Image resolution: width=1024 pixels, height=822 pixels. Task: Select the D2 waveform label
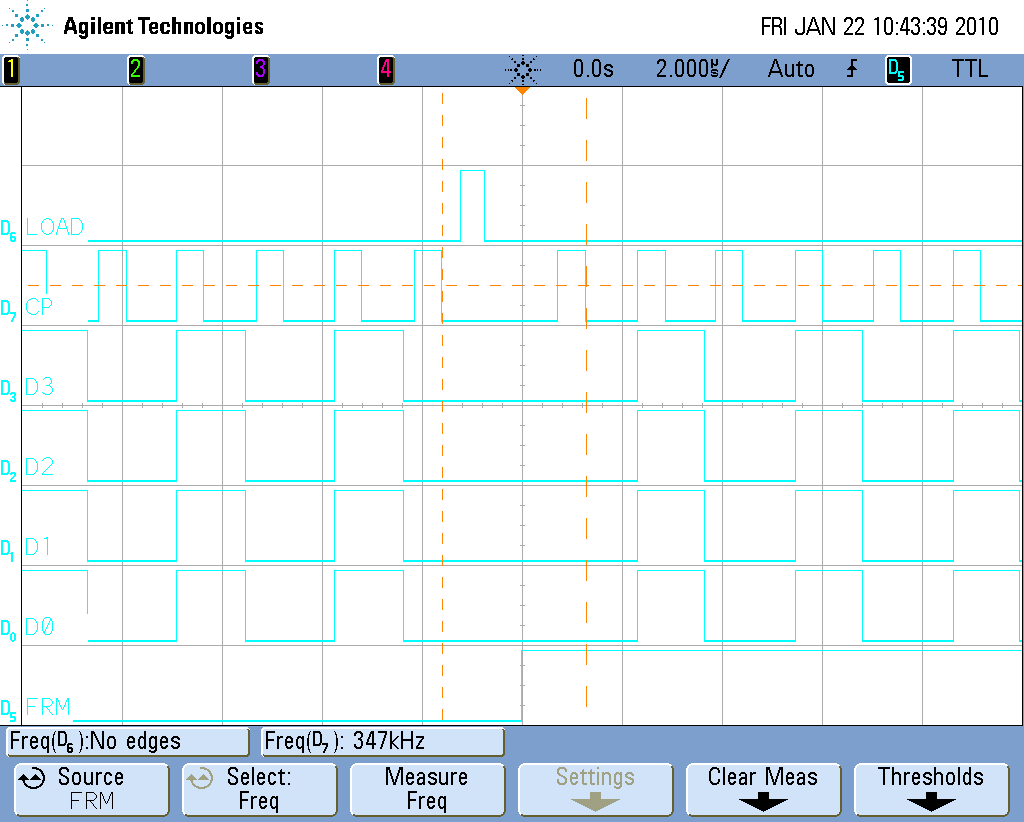pyautogui.click(x=39, y=467)
